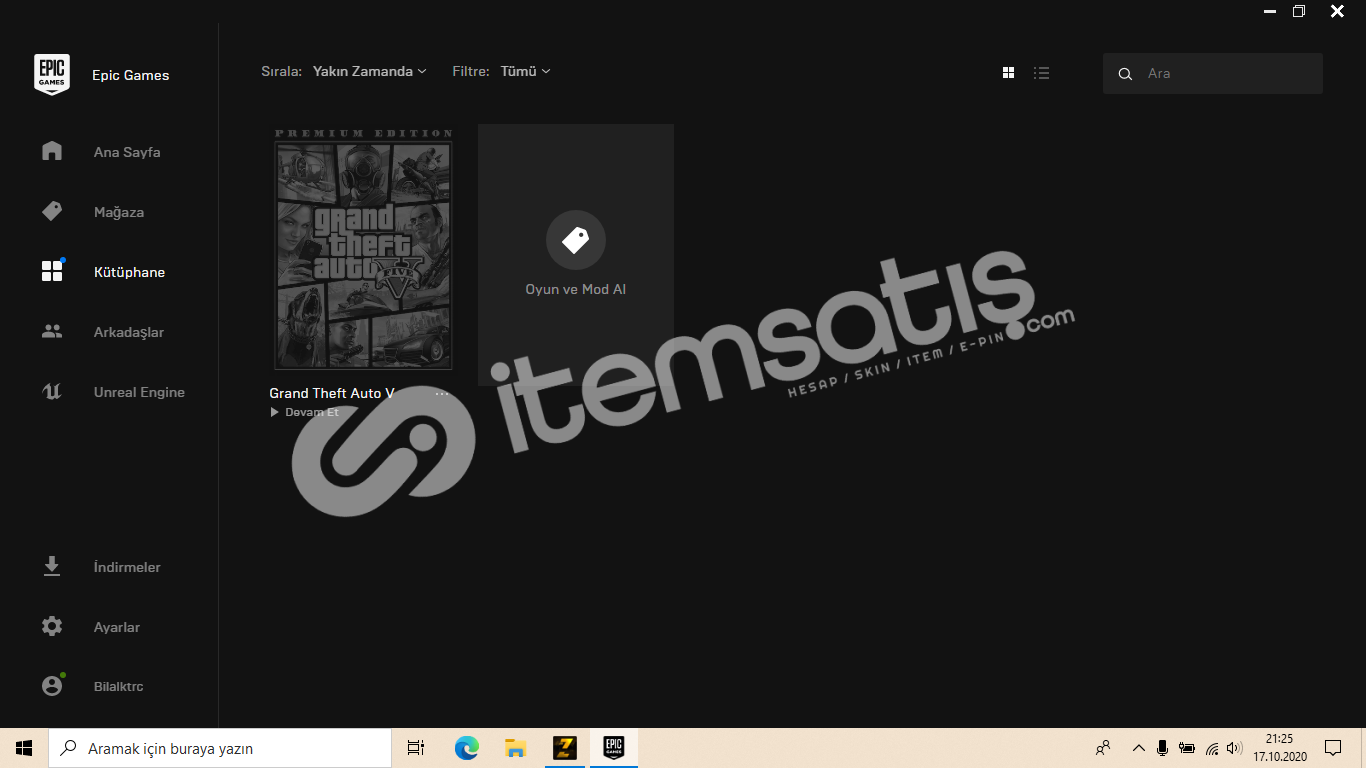Click the Bilalktrc profile avatar icon

(52, 686)
